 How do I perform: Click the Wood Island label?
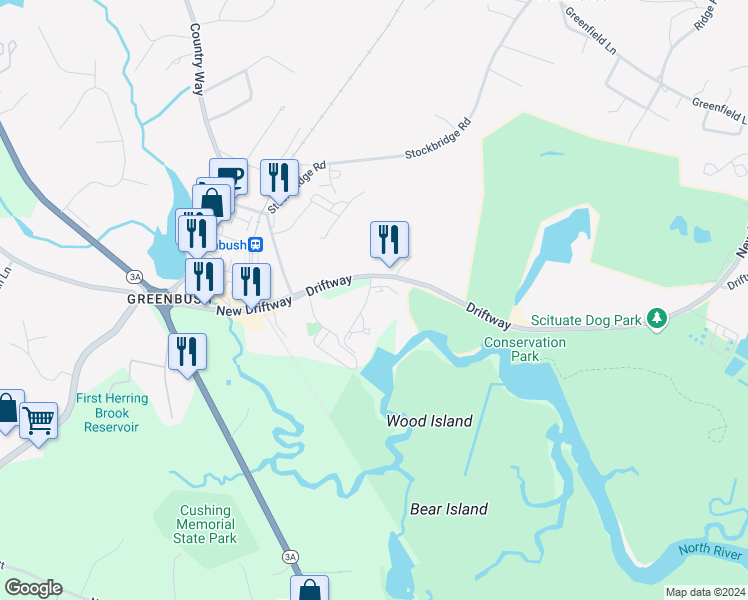[429, 421]
